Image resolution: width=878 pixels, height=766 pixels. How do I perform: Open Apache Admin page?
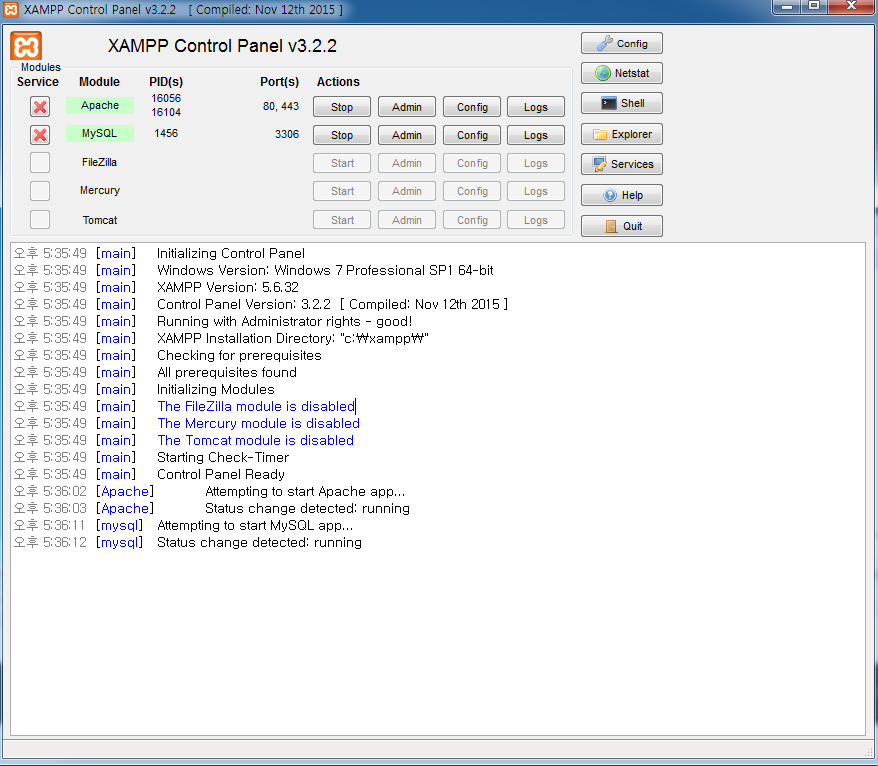point(407,107)
